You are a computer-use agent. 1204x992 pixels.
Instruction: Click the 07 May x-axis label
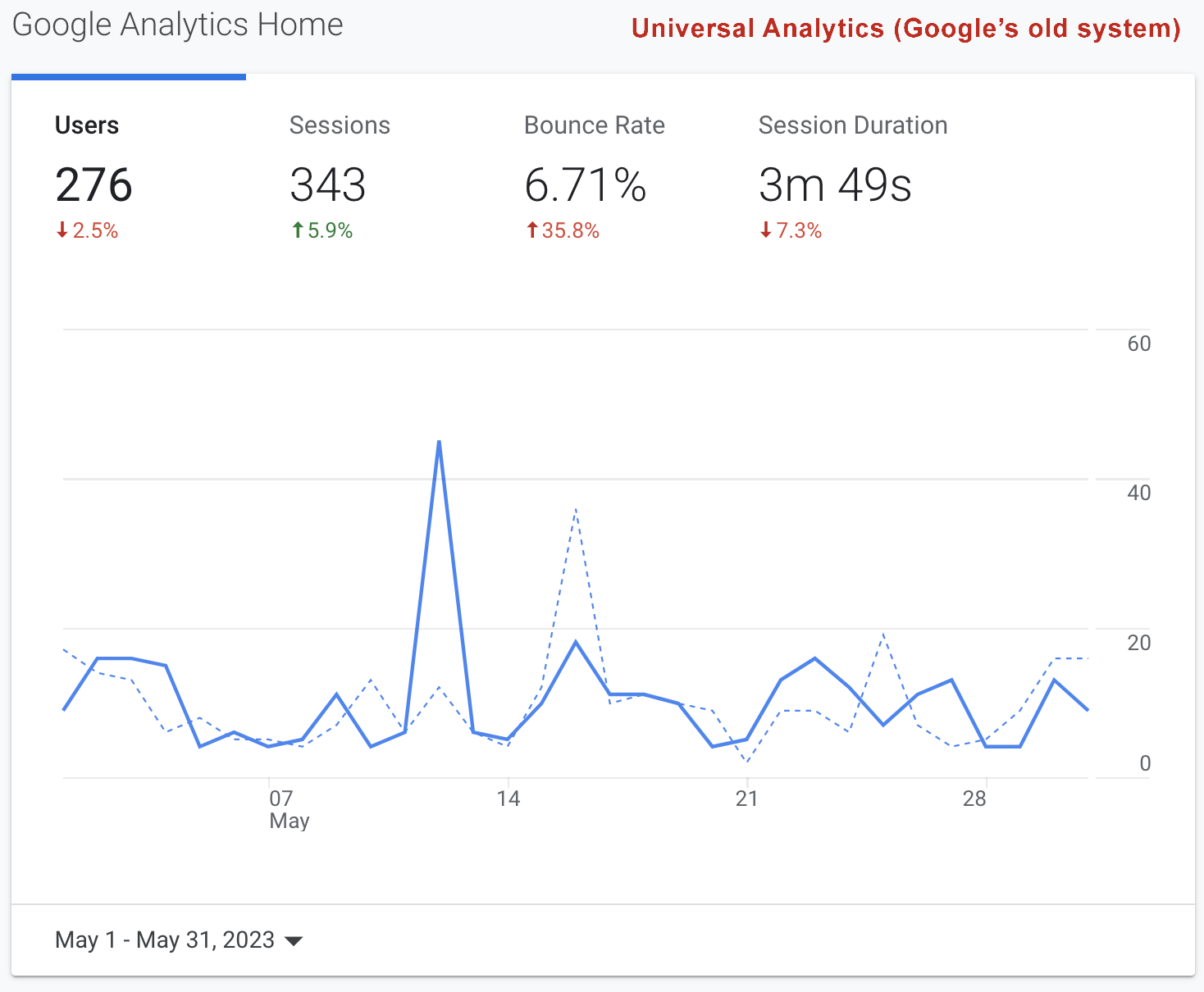click(x=289, y=809)
